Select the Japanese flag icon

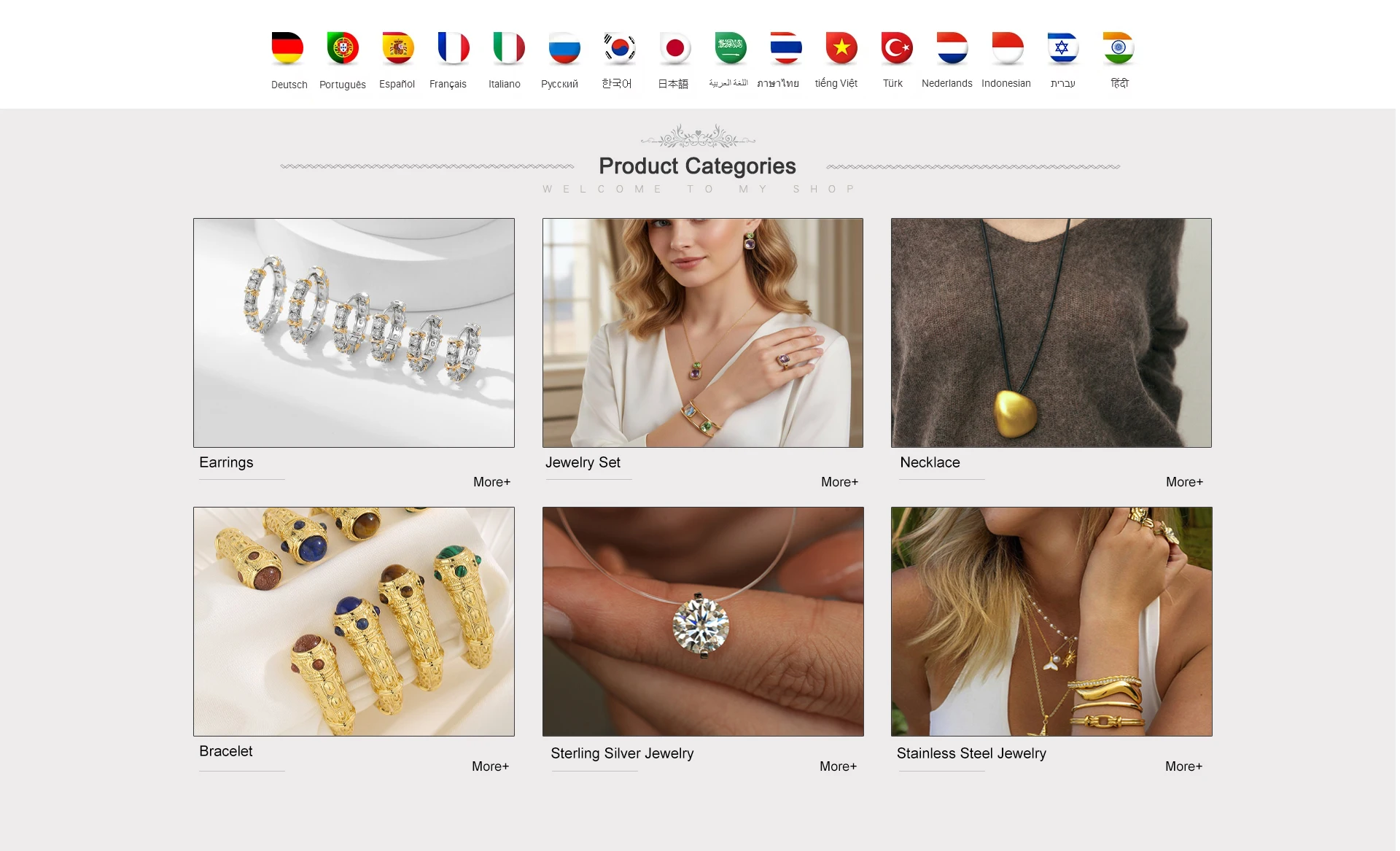[675, 48]
